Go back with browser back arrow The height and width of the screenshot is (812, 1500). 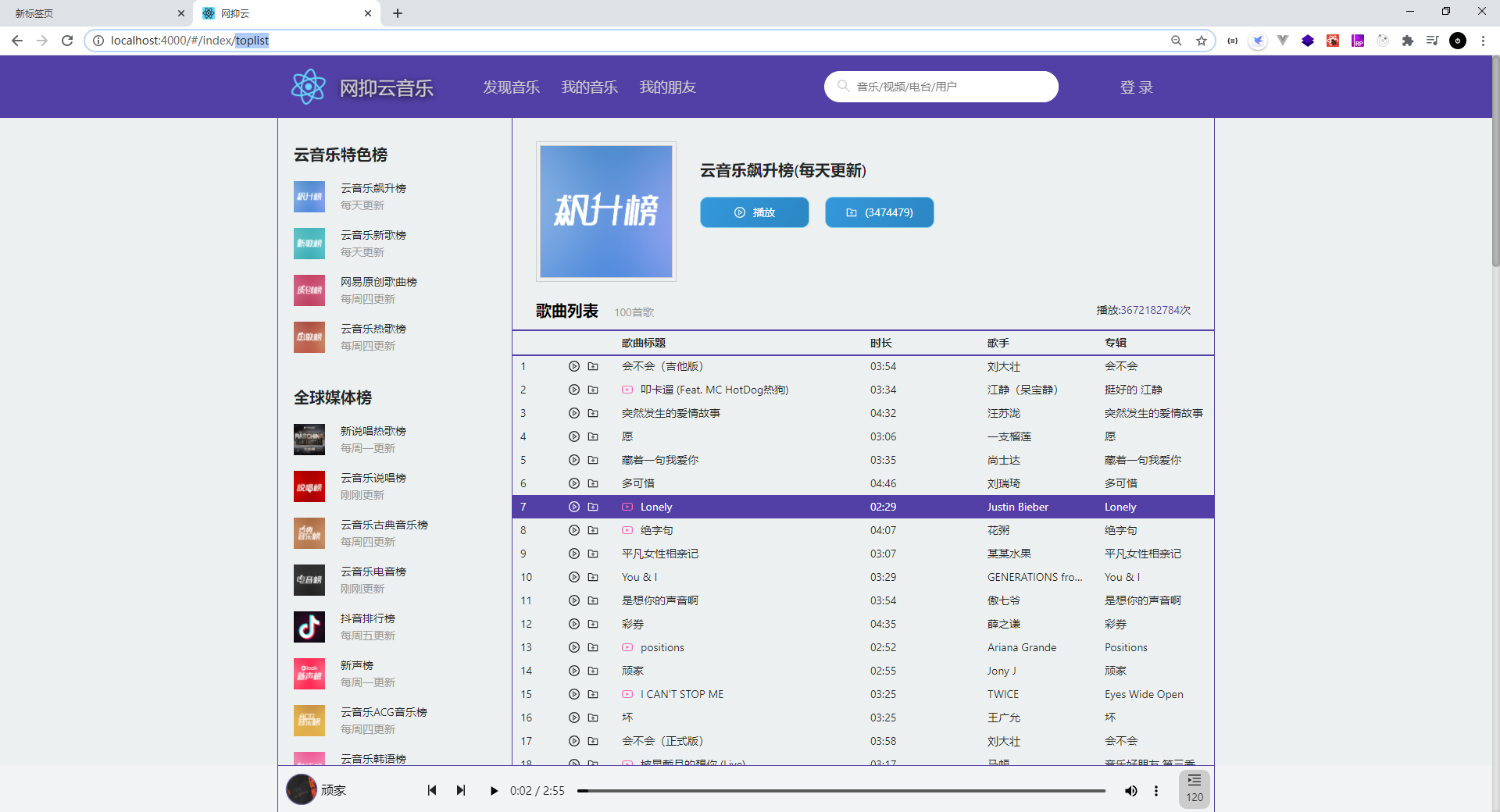(17, 41)
